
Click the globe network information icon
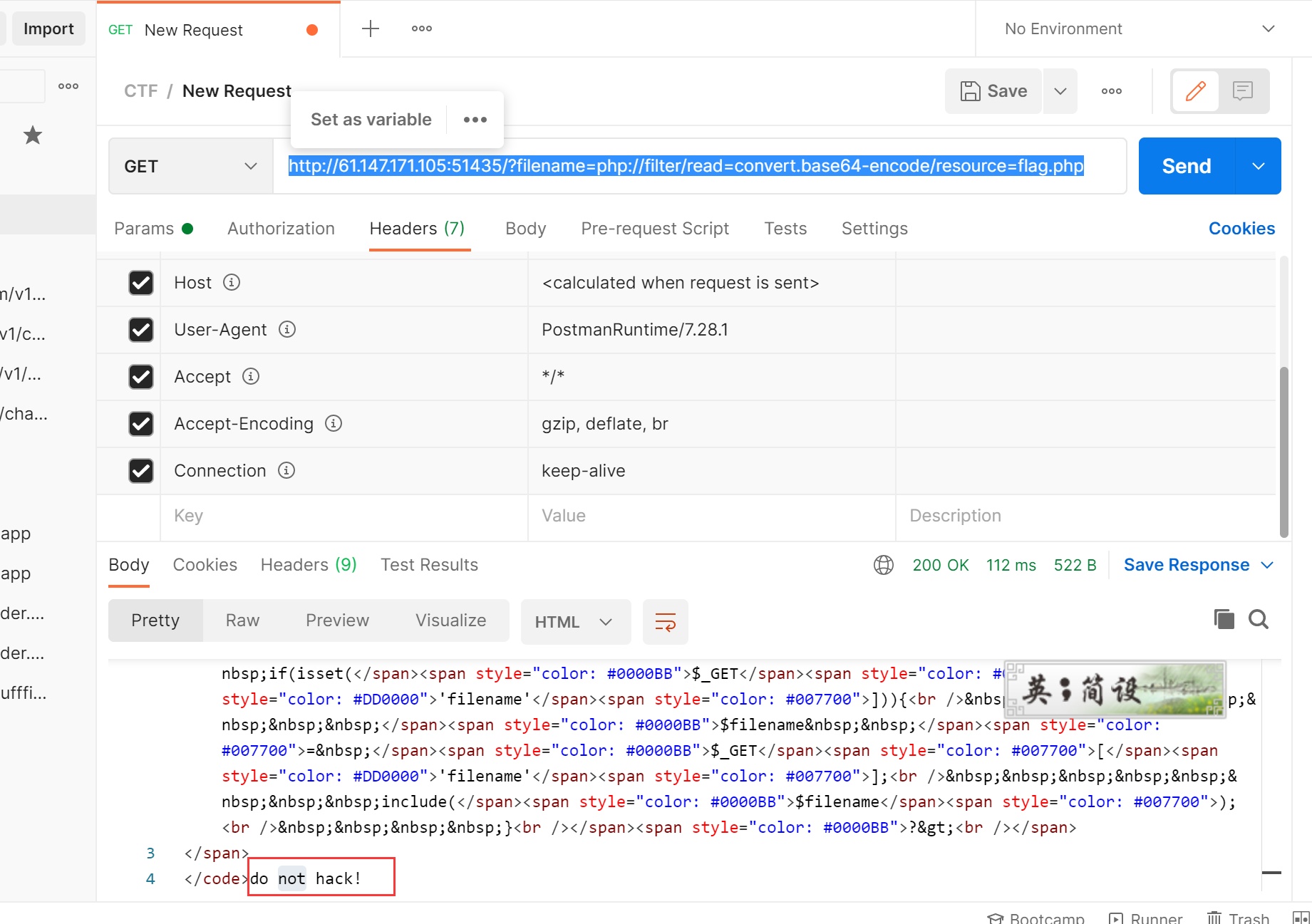click(x=883, y=565)
